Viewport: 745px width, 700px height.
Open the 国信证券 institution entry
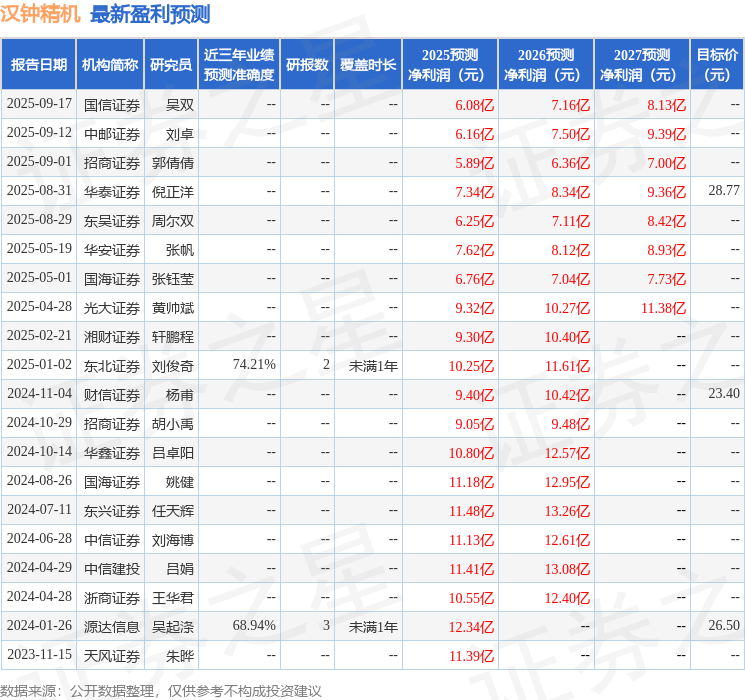112,105
